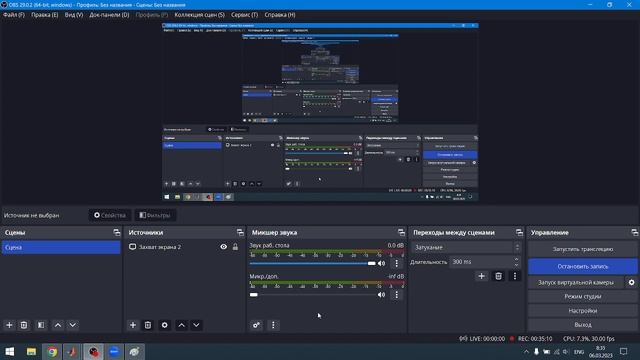Open Правка menu
The image size is (640, 360).
tap(44, 15)
